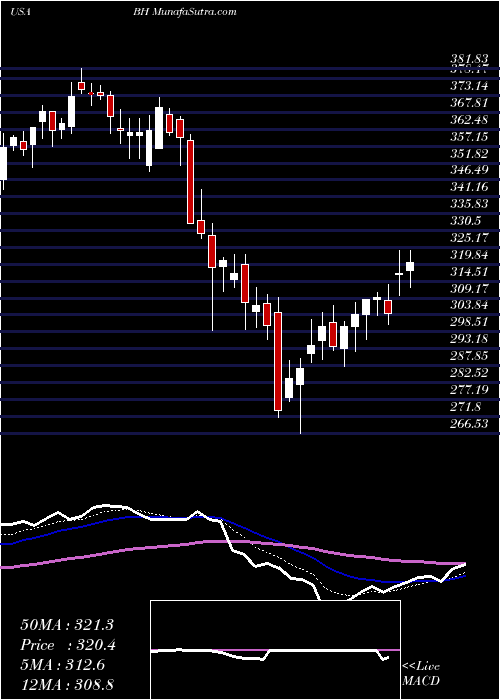Click the 346.49 price label
The height and width of the screenshot is (700, 500).
coord(468,171)
